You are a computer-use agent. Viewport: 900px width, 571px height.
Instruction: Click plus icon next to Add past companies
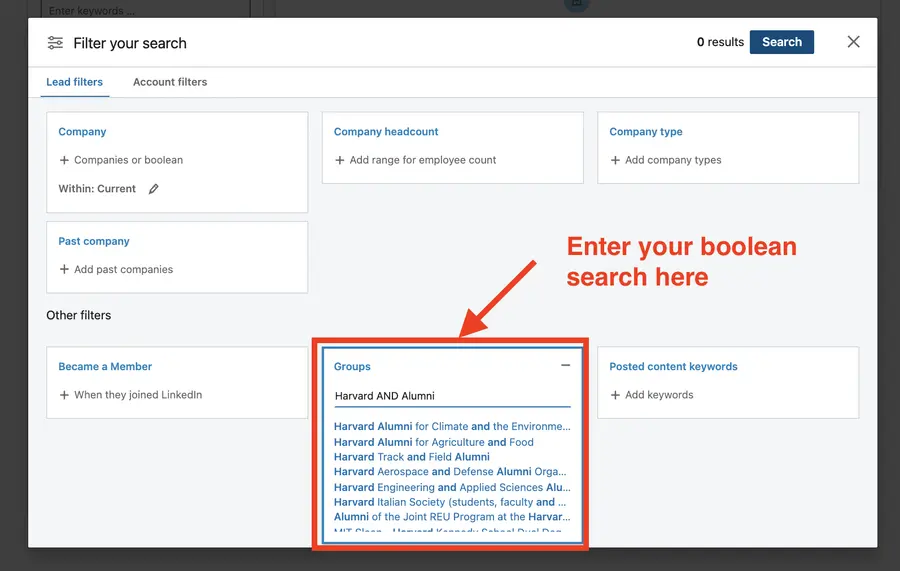coord(64,269)
